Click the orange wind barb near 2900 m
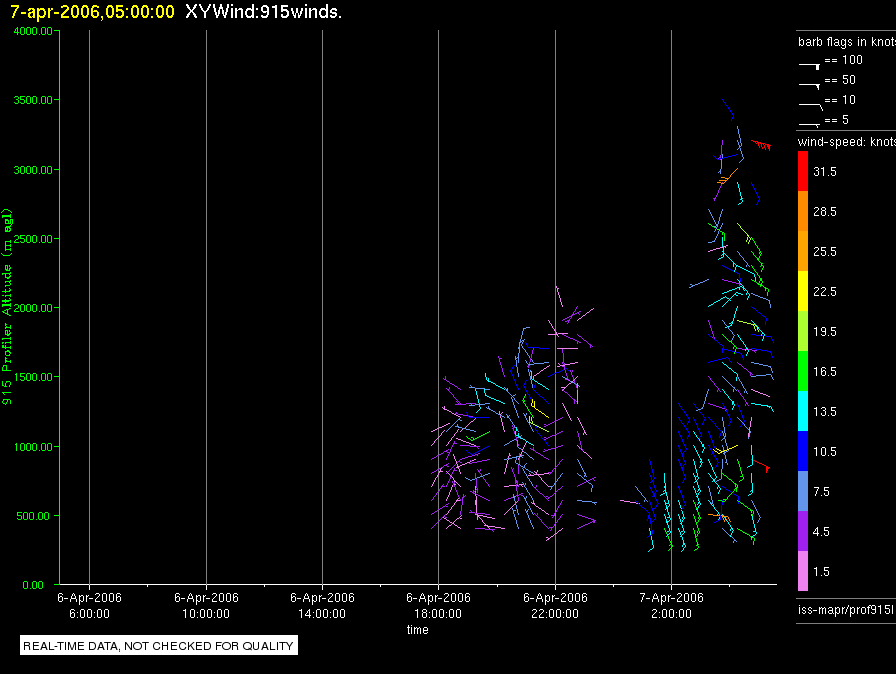Screen dimensions: 896x674 point(727,176)
